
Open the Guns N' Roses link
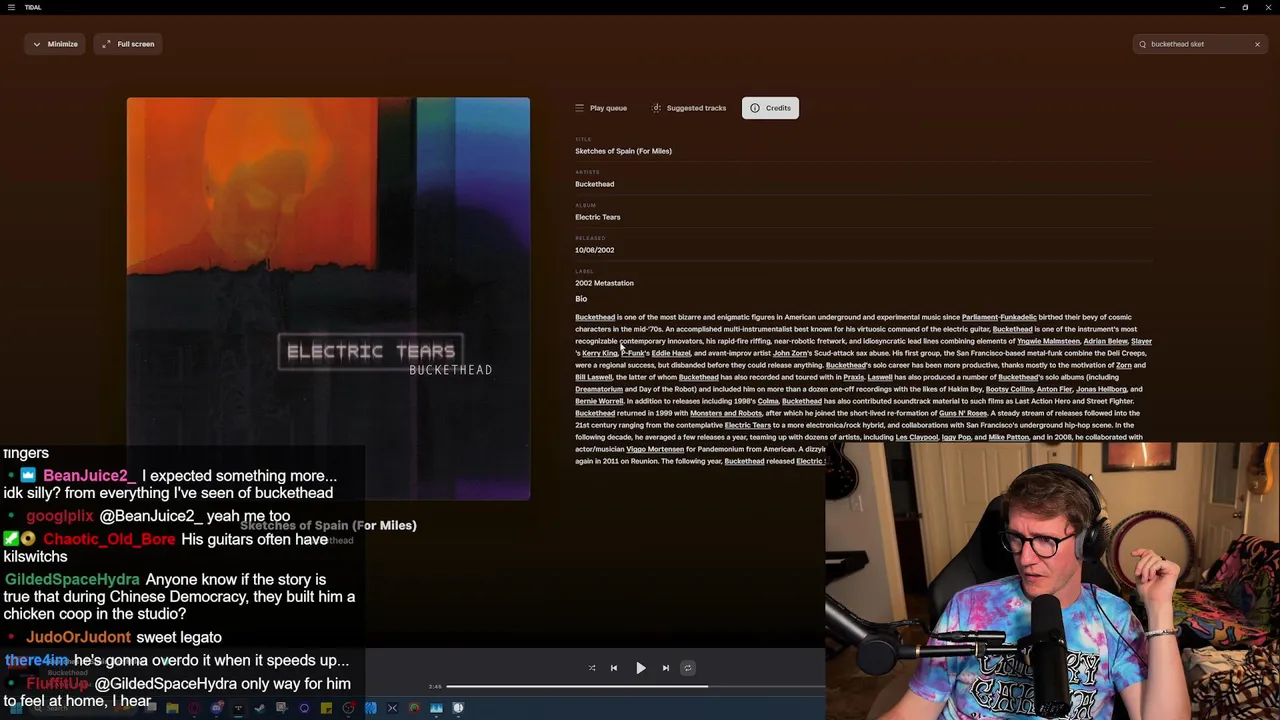963,413
